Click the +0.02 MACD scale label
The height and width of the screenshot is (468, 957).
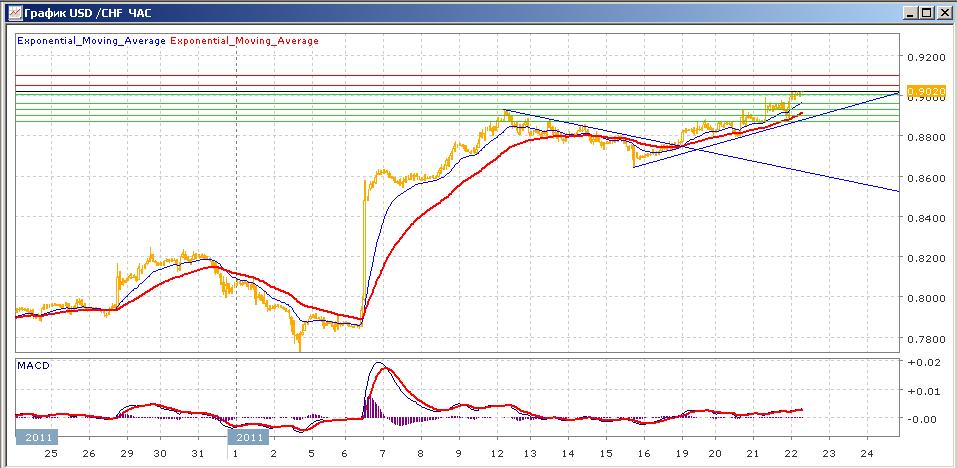pos(923,362)
